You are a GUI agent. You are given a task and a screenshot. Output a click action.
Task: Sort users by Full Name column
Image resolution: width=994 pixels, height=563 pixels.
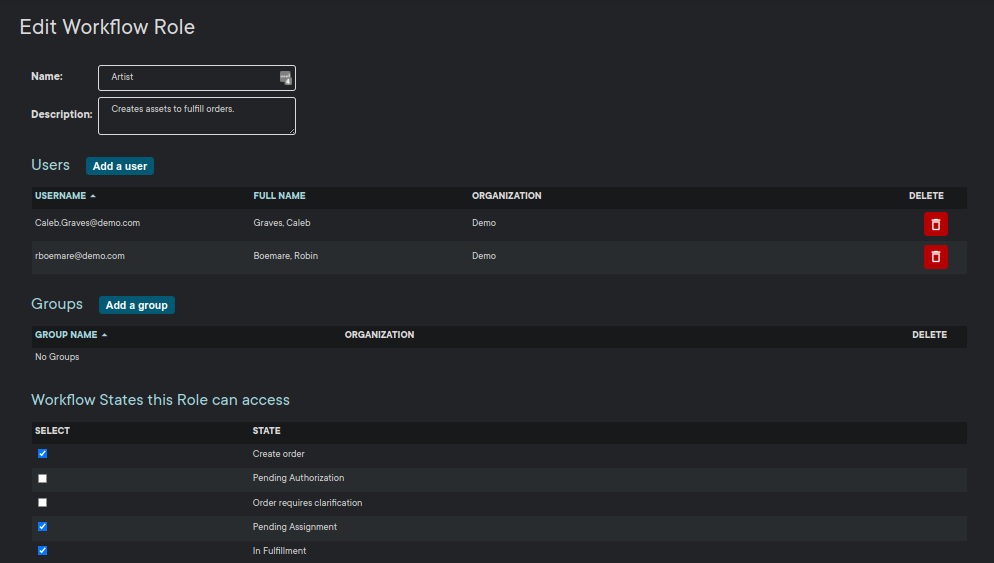click(279, 196)
